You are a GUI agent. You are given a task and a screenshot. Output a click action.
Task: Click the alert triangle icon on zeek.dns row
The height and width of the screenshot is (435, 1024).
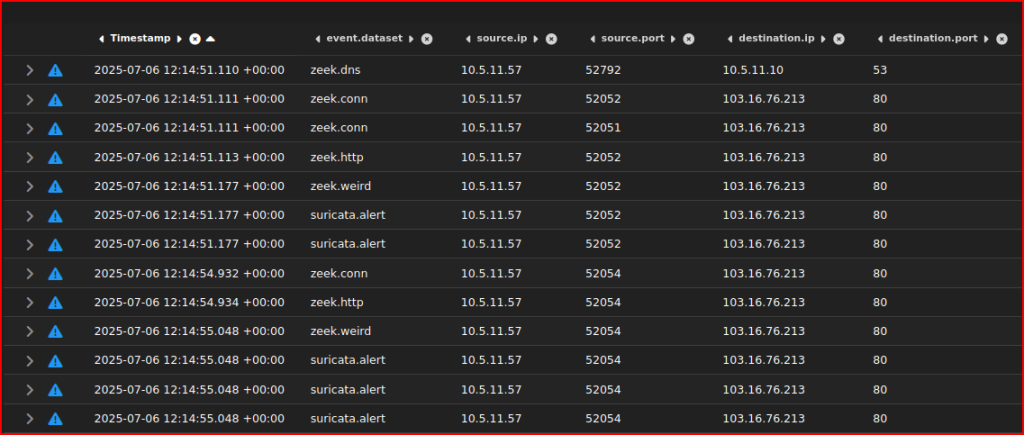[x=55, y=71]
